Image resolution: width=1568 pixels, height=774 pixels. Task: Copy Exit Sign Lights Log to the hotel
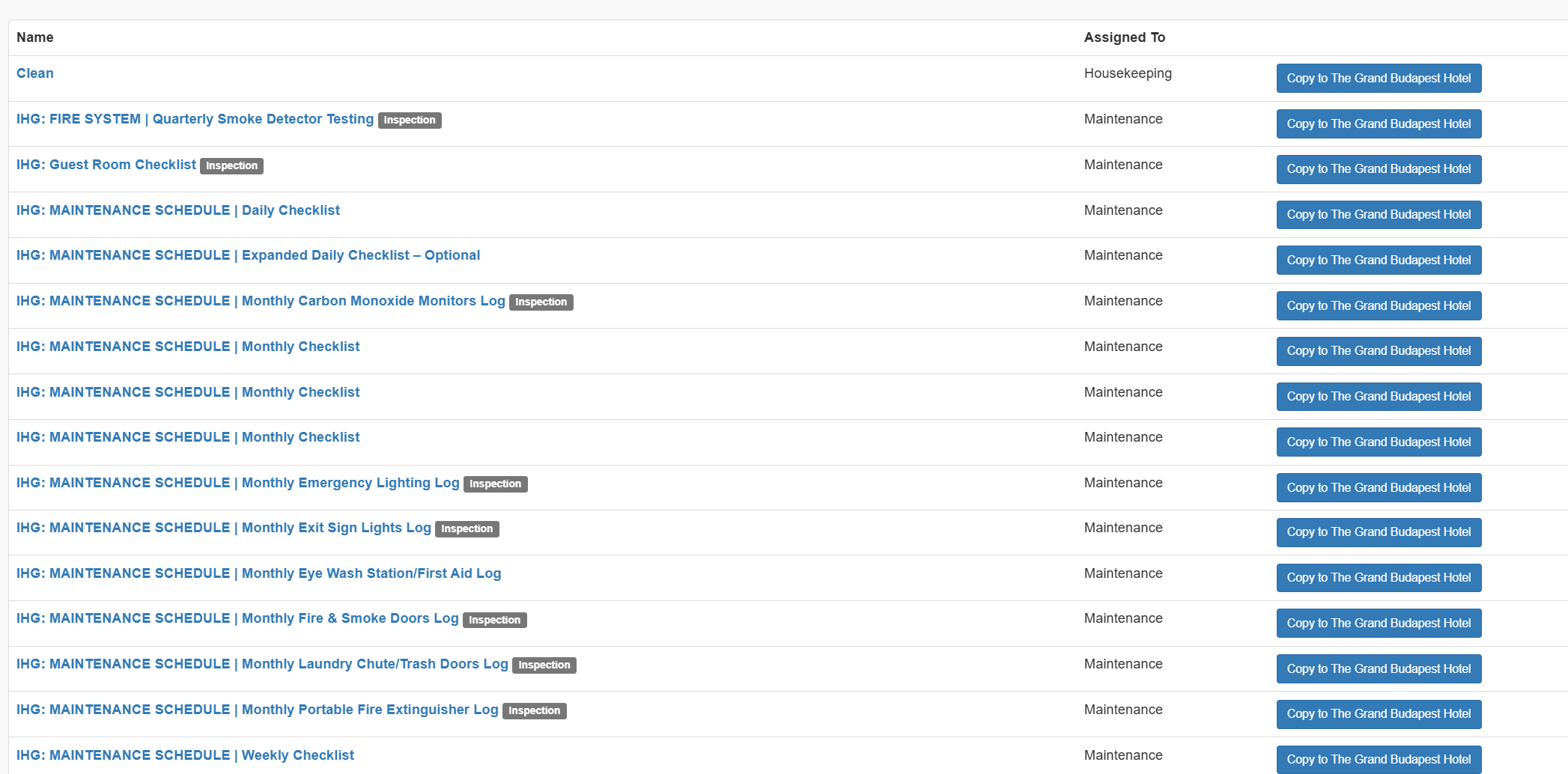[x=1379, y=532]
